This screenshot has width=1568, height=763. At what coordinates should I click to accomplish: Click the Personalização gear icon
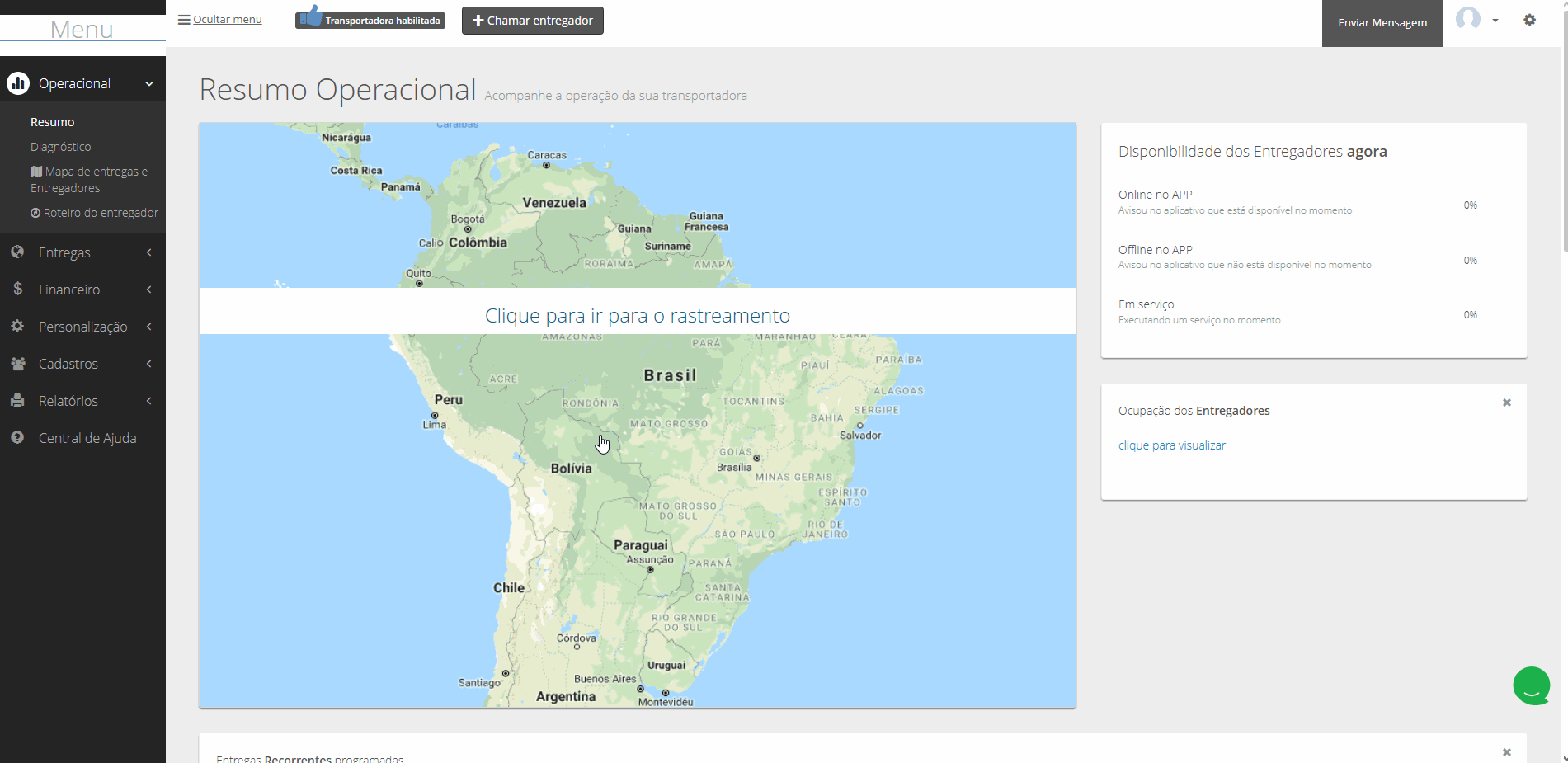point(17,326)
